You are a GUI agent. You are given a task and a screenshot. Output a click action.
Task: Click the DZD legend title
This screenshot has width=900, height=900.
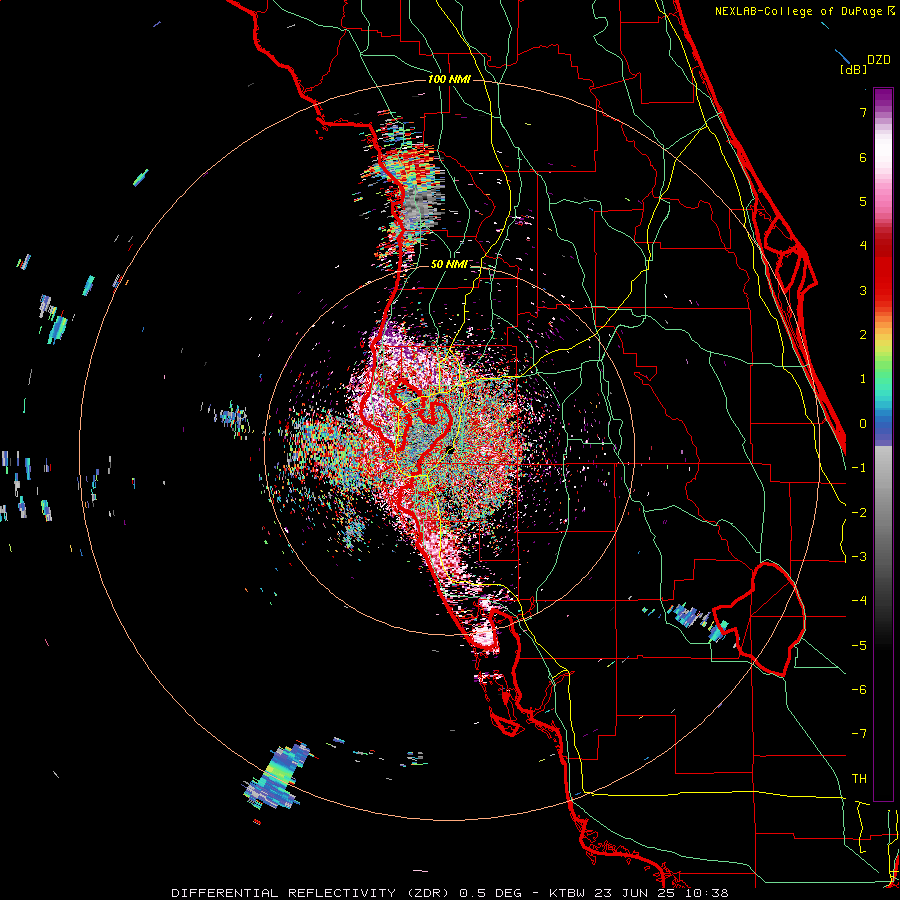pos(879,60)
